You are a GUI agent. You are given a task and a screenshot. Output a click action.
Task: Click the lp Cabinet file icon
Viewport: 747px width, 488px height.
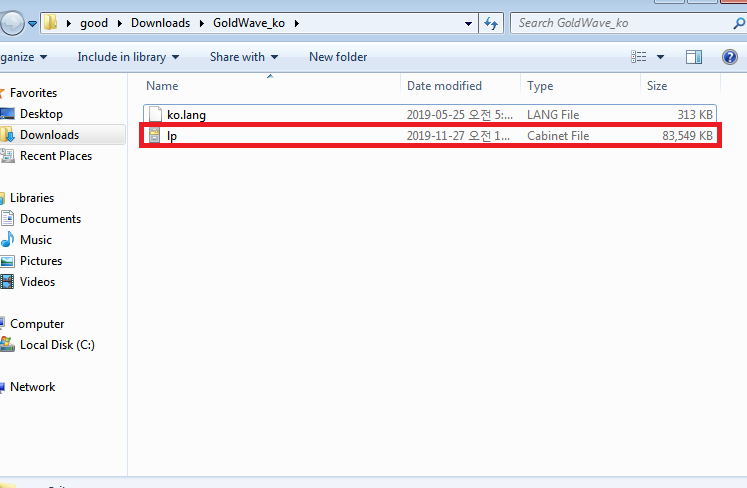click(154, 136)
